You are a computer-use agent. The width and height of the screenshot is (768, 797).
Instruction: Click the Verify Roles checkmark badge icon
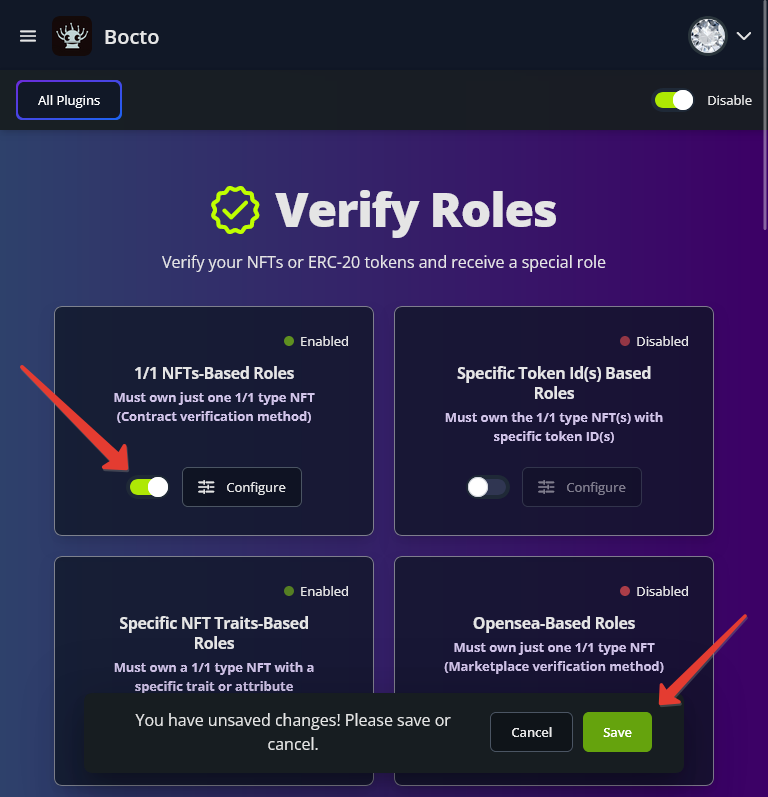(235, 209)
